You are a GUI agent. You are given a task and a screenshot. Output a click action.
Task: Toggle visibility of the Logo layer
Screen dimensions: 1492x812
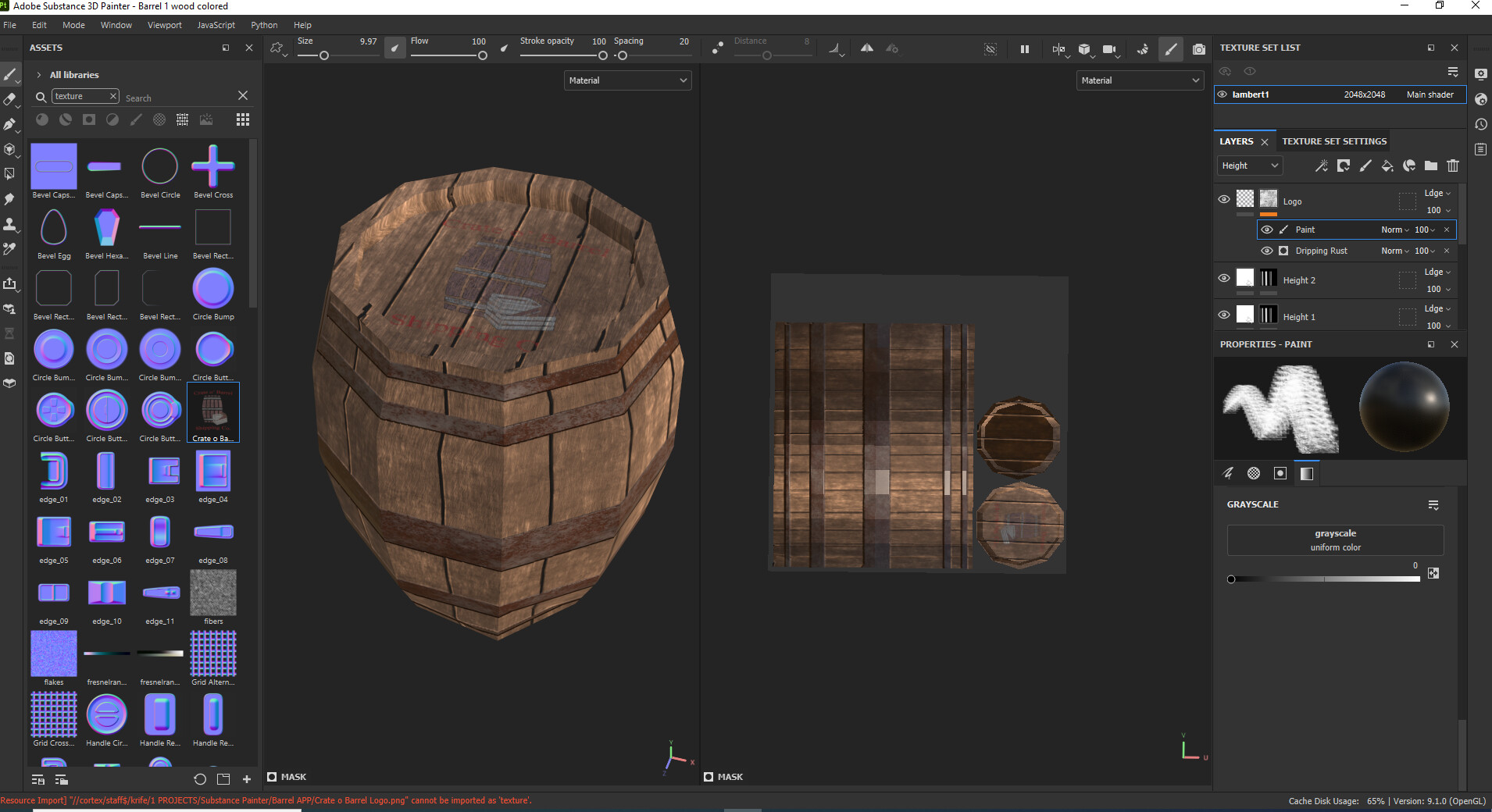(1224, 199)
